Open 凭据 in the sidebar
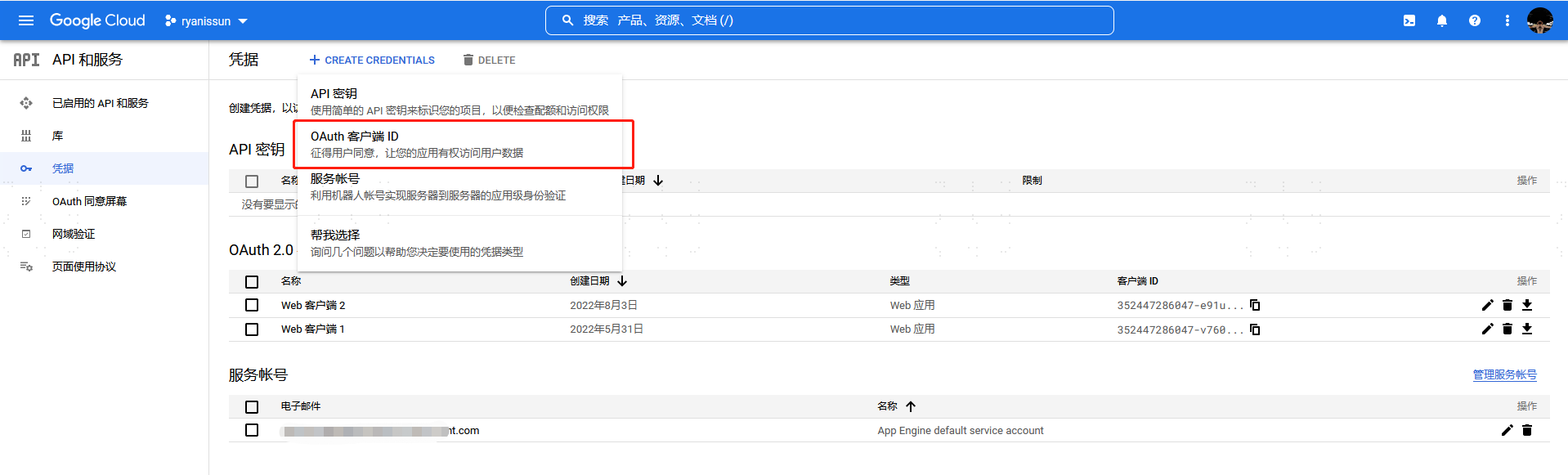 click(63, 168)
